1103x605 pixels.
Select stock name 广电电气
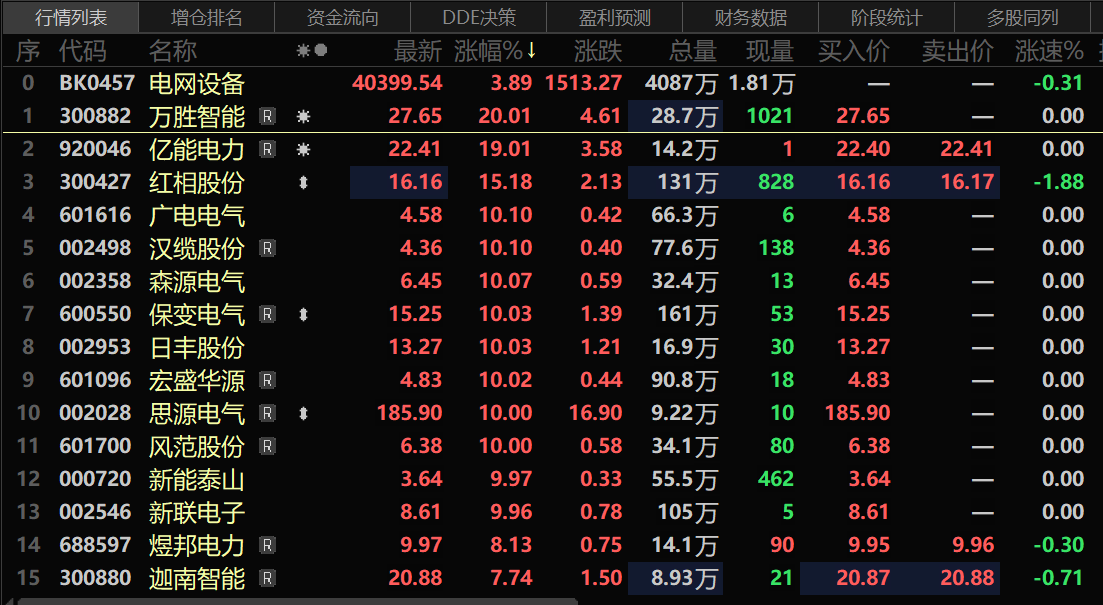pos(197,215)
